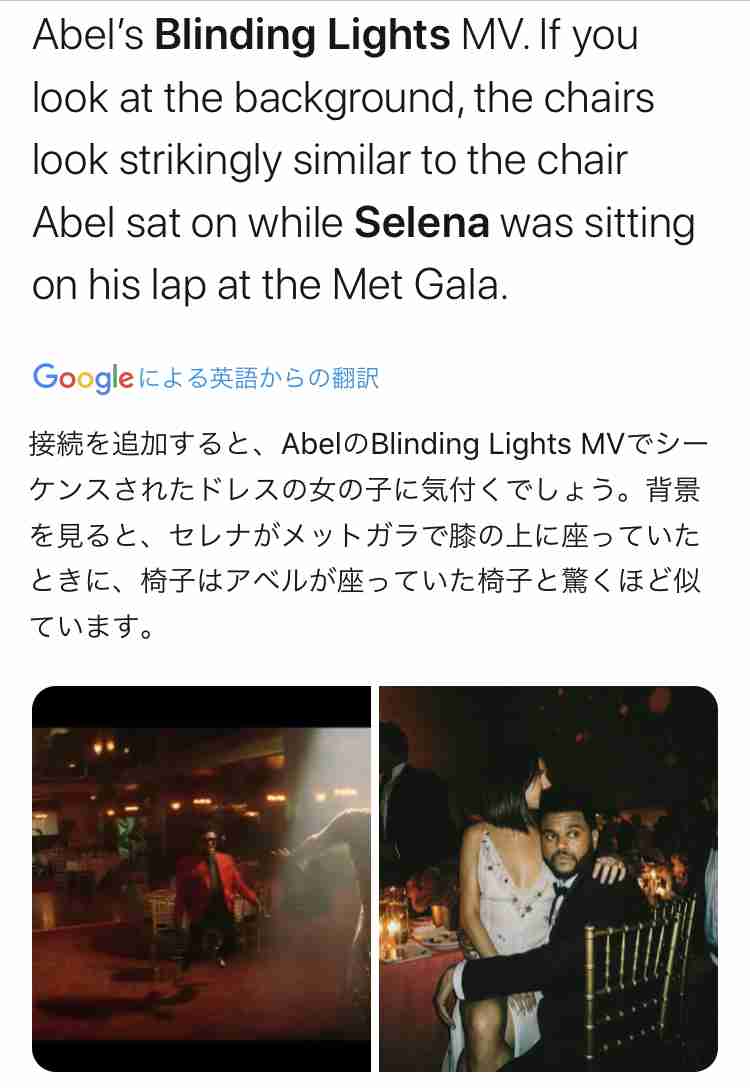Select the English tweet paragraph
The width and height of the screenshot is (750, 1088).
coord(364,160)
